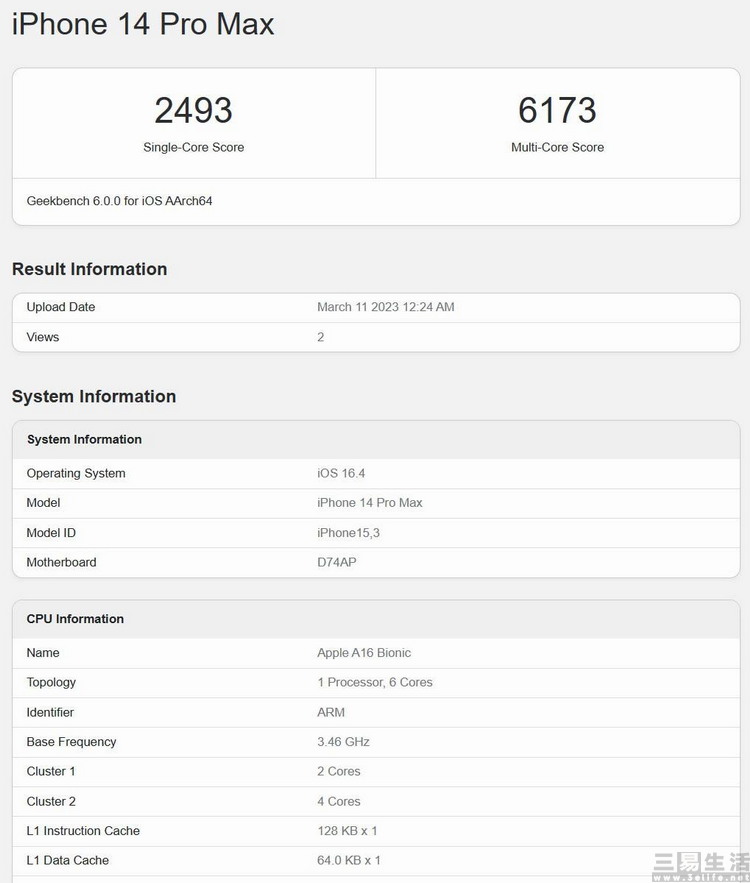The height and width of the screenshot is (883, 750).
Task: Click the upload date March 11 2023 value
Action: click(385, 307)
